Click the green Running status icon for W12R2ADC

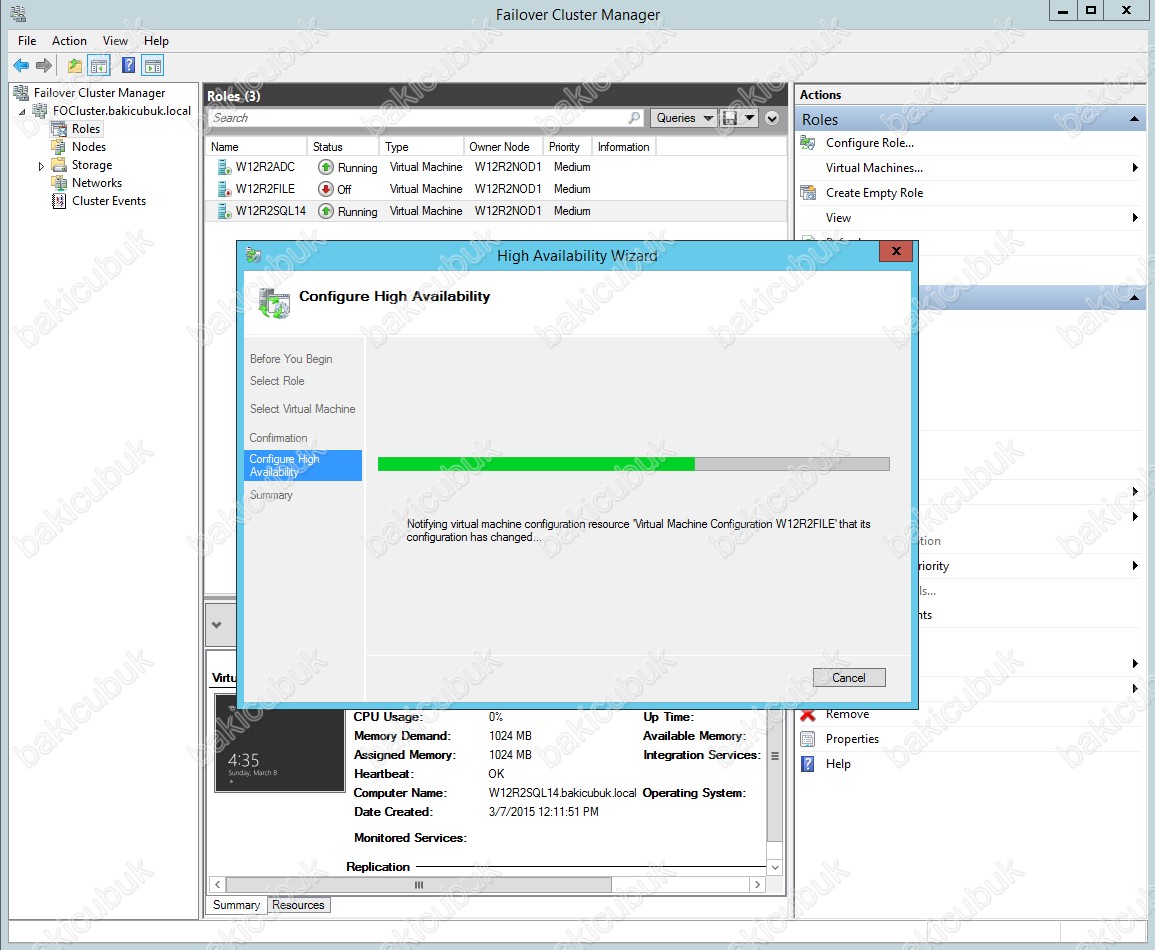326,167
